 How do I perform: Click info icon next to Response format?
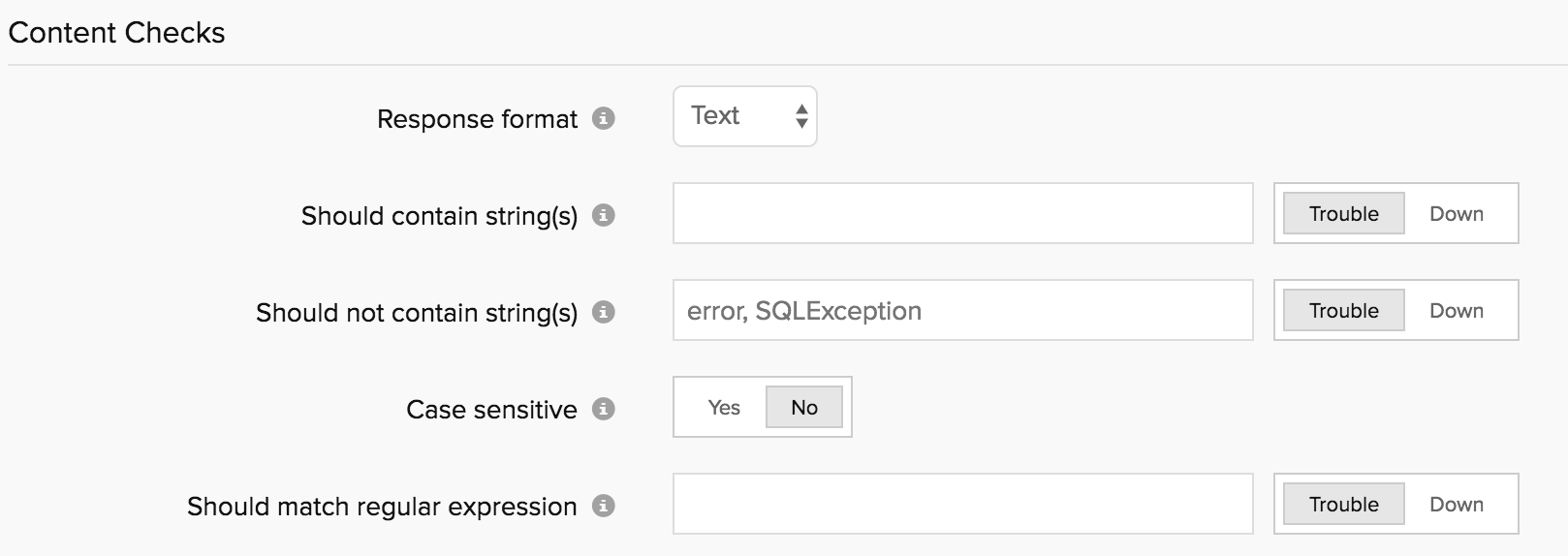604,118
